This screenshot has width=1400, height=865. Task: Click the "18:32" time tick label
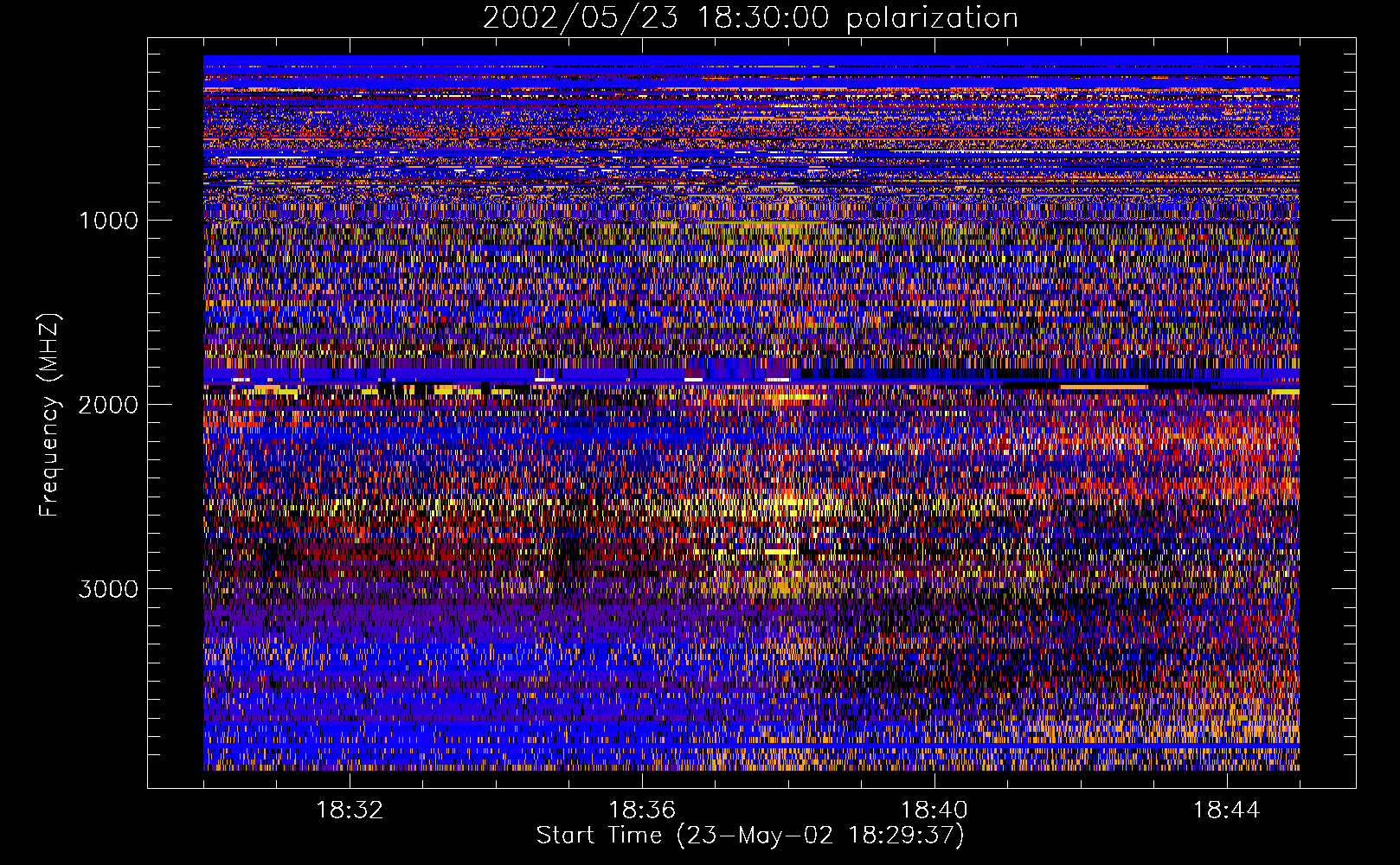click(350, 811)
